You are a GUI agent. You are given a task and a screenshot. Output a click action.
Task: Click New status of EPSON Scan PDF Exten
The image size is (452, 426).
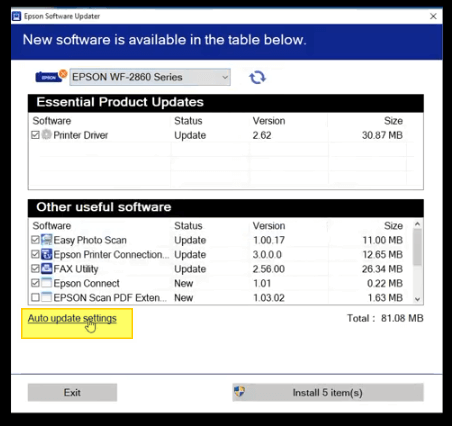[184, 297]
